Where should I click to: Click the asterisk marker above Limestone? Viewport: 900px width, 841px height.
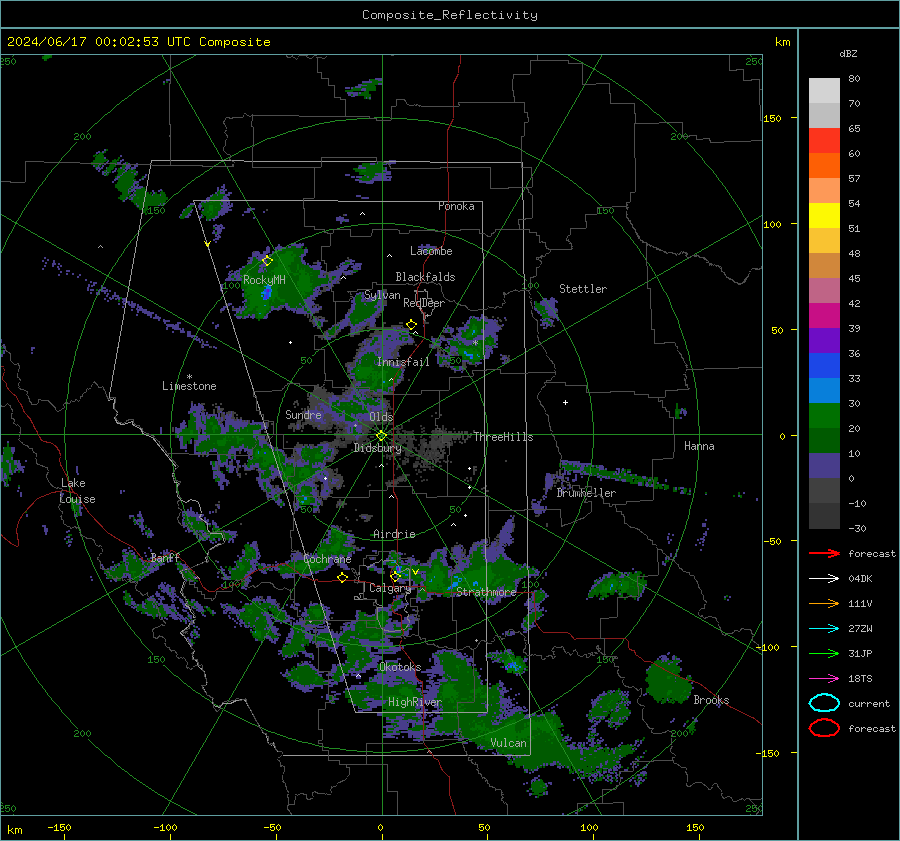189,377
